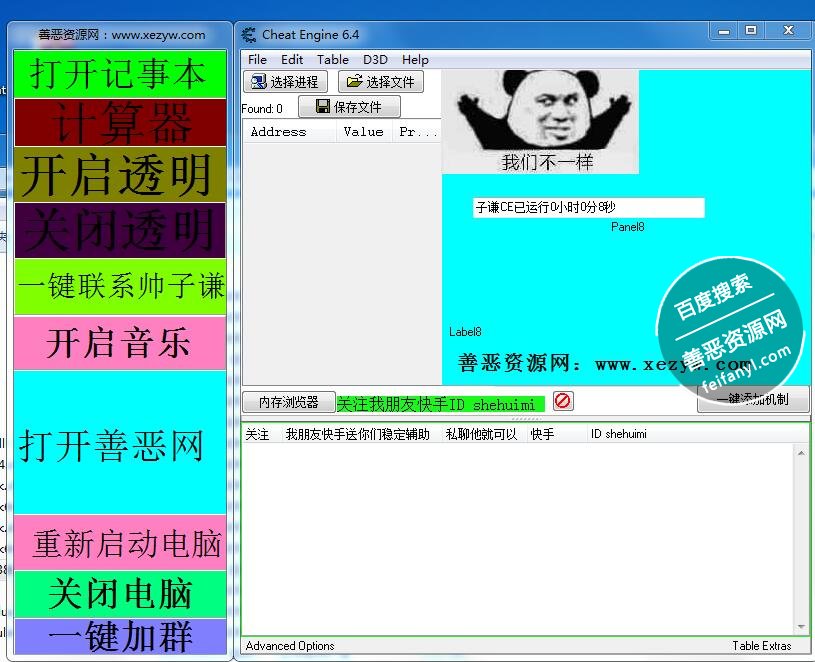Launch calculator via 计算器 button
Screen dimensions: 815x662
(119, 123)
